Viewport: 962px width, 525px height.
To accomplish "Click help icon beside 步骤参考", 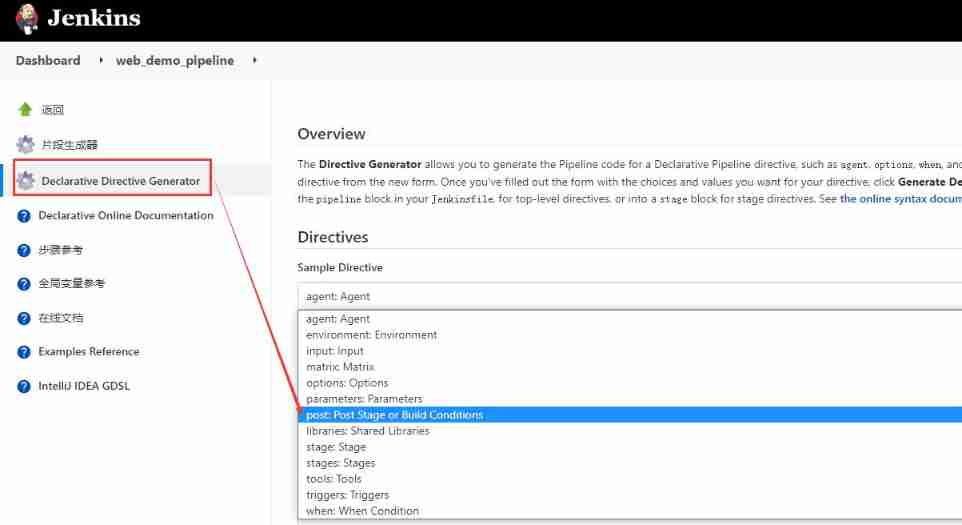I will 24,250.
